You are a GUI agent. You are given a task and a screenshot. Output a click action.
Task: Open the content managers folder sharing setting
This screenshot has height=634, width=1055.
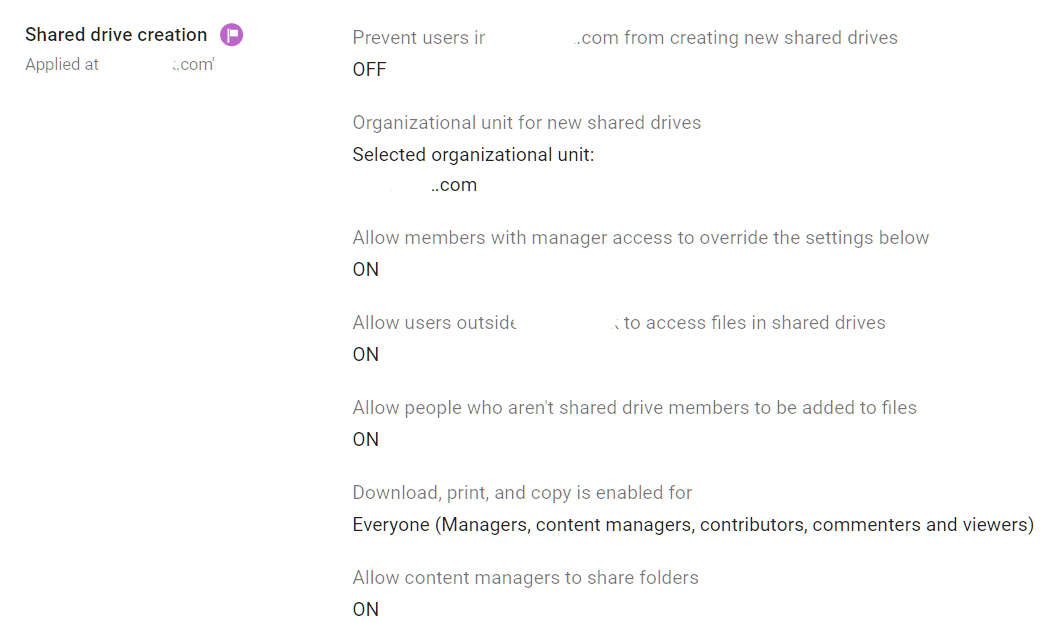pyautogui.click(x=525, y=577)
